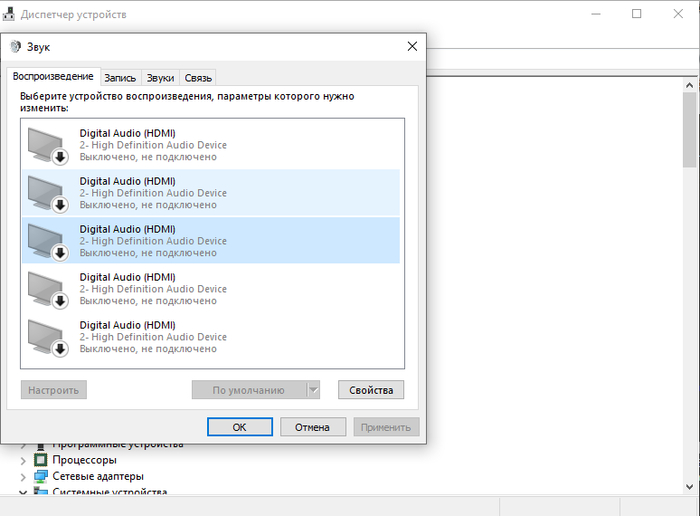Screen dimensions: 700x516
Task: Expand the Программные устройства node
Action: pyautogui.click(x=23, y=444)
